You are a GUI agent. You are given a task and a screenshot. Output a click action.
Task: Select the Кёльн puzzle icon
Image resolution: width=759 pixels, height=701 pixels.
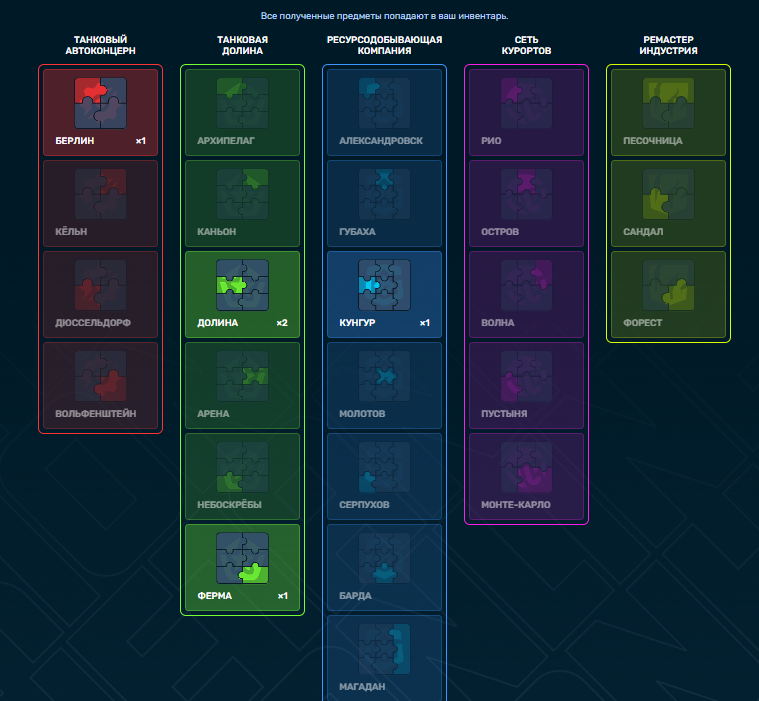(100, 194)
